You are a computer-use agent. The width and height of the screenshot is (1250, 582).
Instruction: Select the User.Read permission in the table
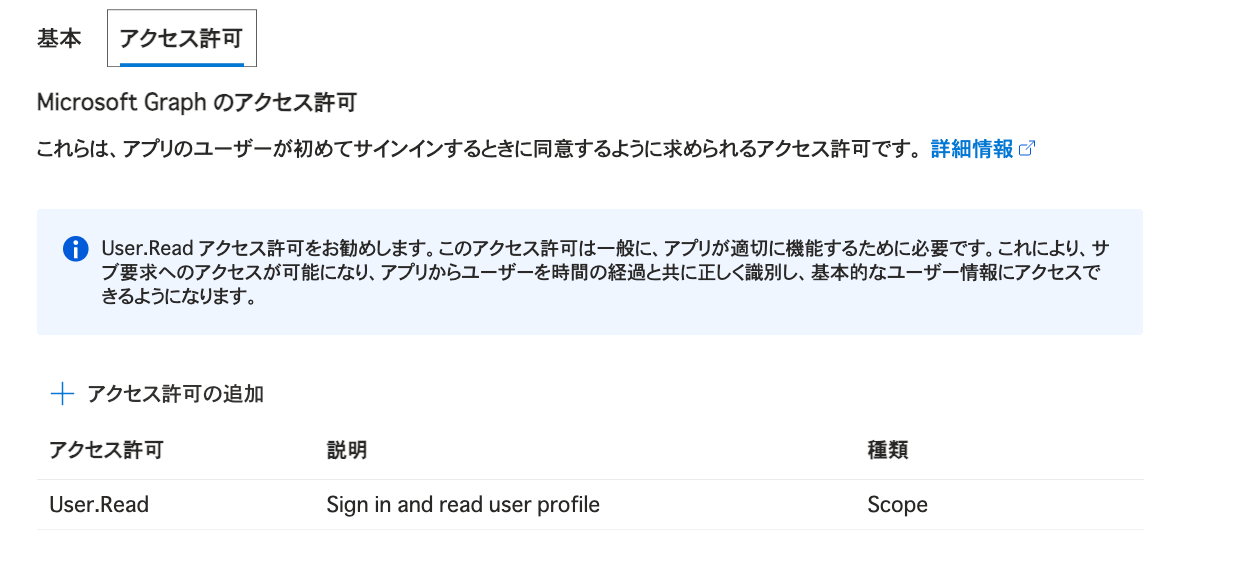[99, 505]
